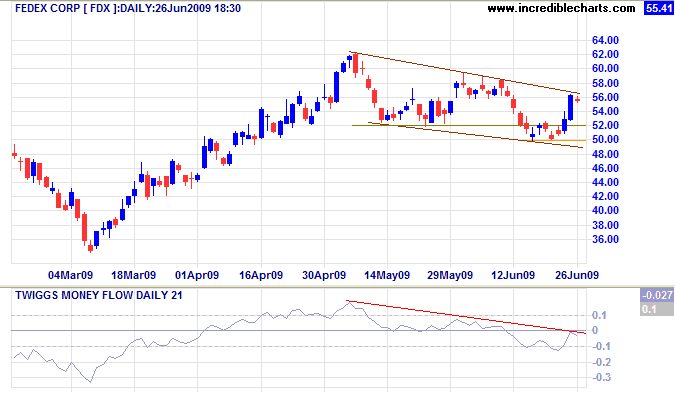Select the 36.00 price axis label

click(x=605, y=239)
